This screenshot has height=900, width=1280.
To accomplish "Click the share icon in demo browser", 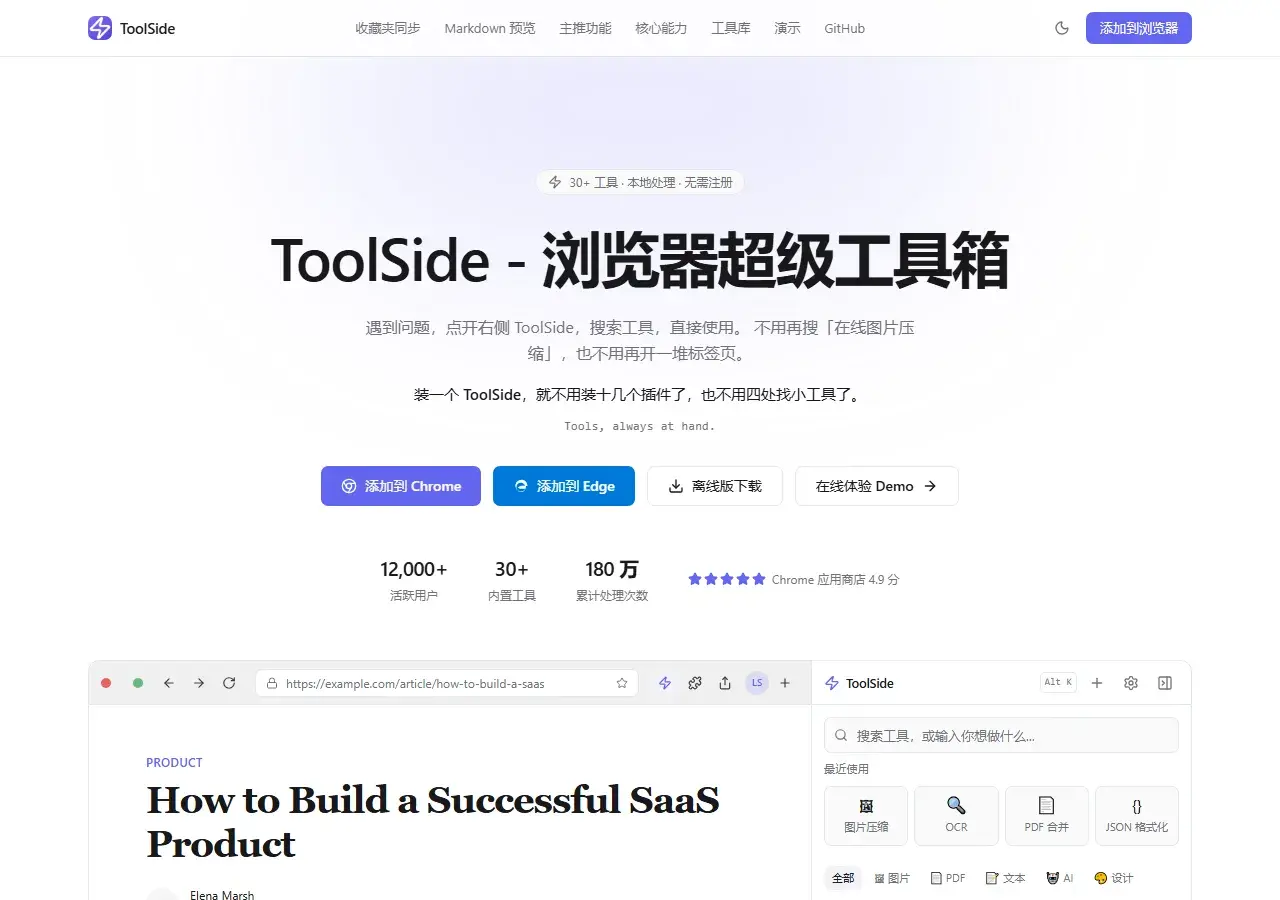I will (x=725, y=683).
